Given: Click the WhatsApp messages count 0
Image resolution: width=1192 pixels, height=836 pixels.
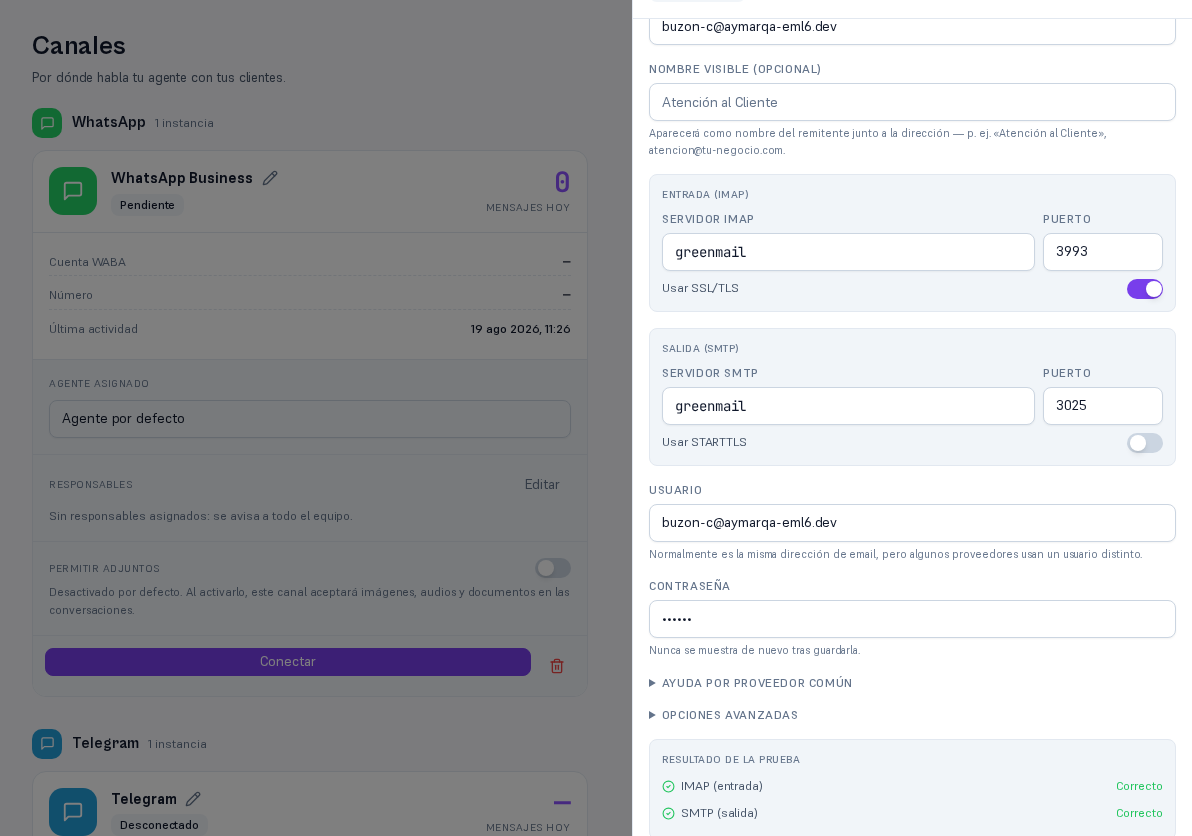Looking at the screenshot, I should [x=562, y=182].
